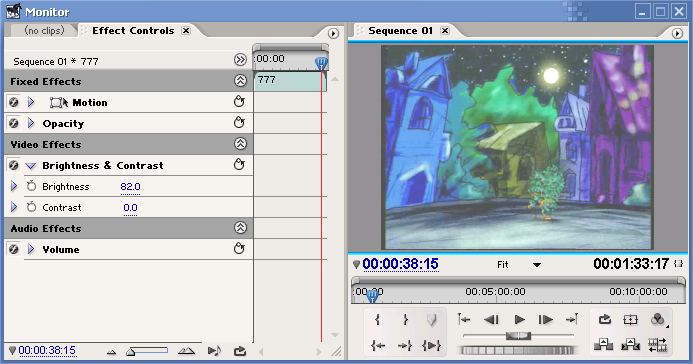Go to Out Point
Screen dimensions: 693x364
coord(405,345)
